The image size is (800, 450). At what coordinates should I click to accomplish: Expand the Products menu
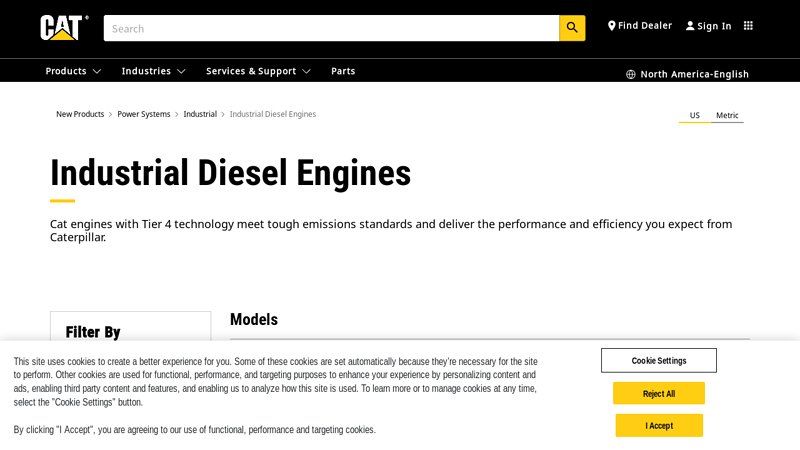coord(73,71)
